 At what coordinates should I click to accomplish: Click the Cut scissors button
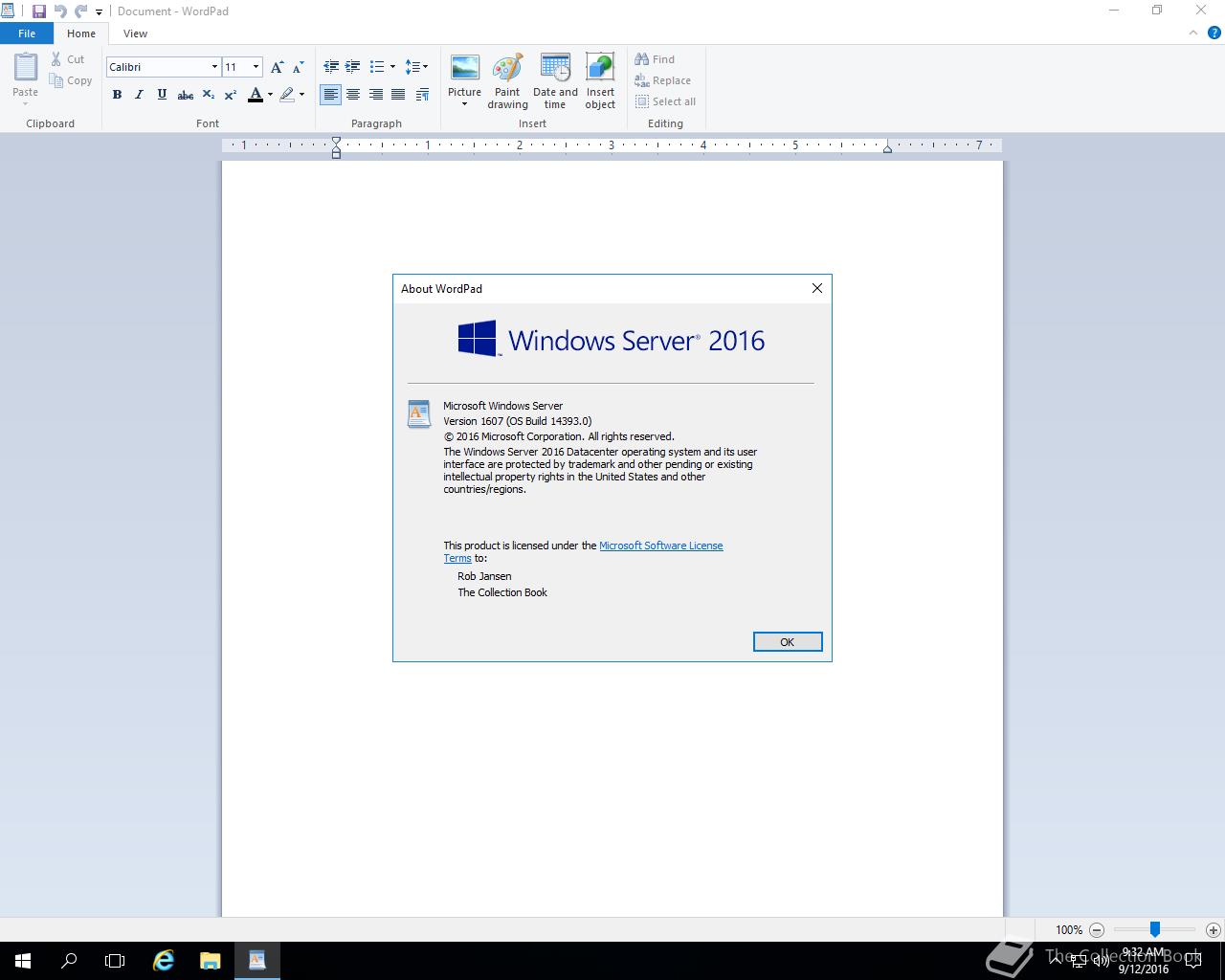click(x=68, y=59)
